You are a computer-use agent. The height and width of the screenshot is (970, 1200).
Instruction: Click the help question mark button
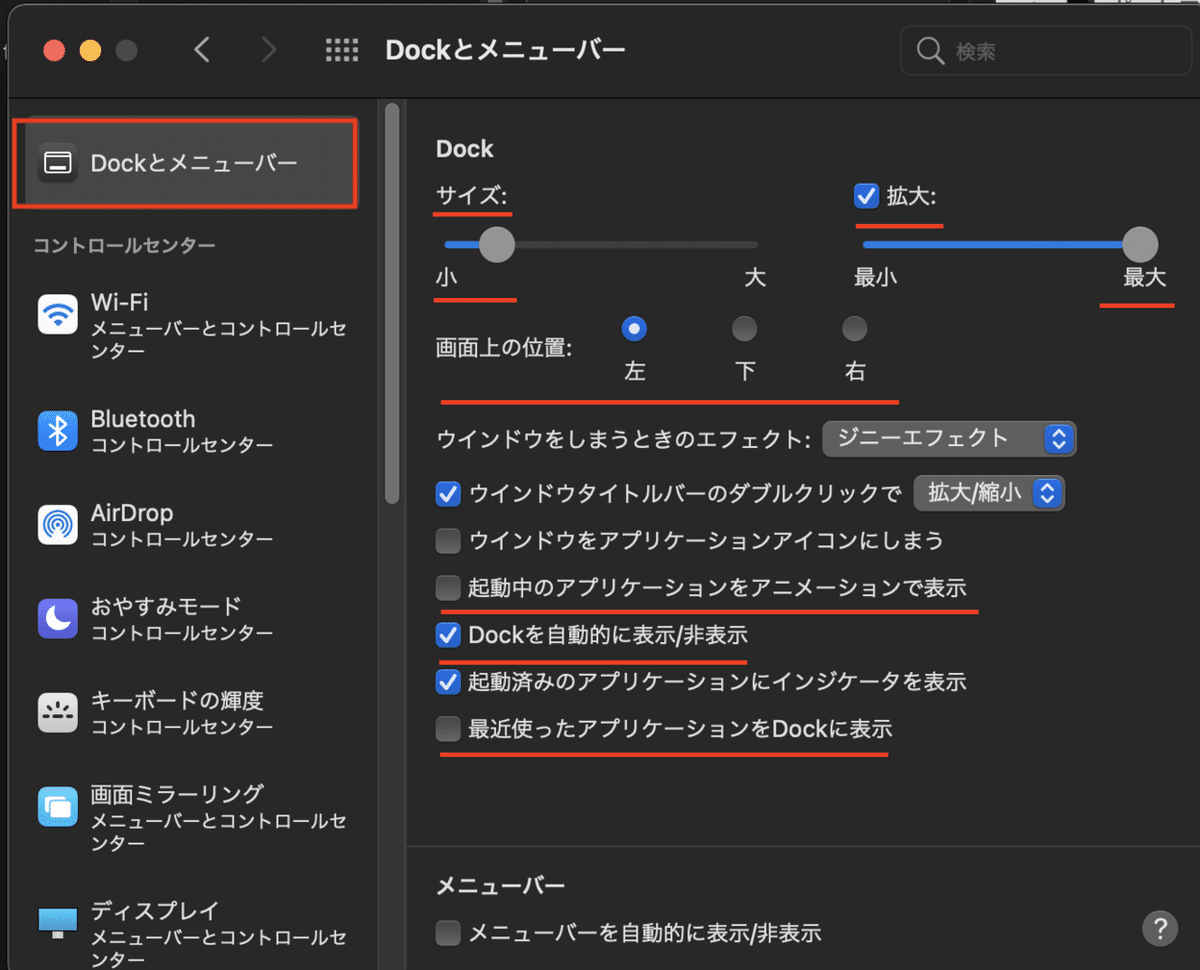coord(1160,928)
